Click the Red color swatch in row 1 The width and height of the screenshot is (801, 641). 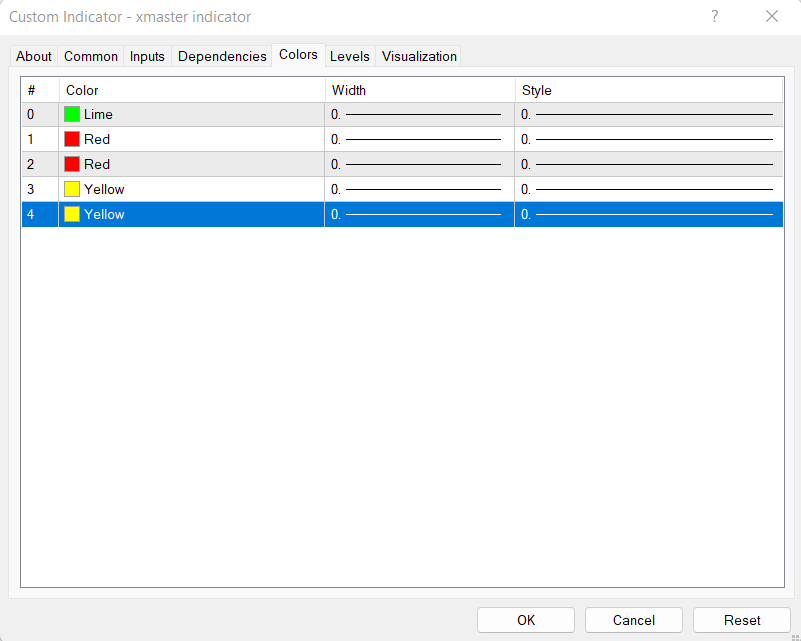point(72,139)
